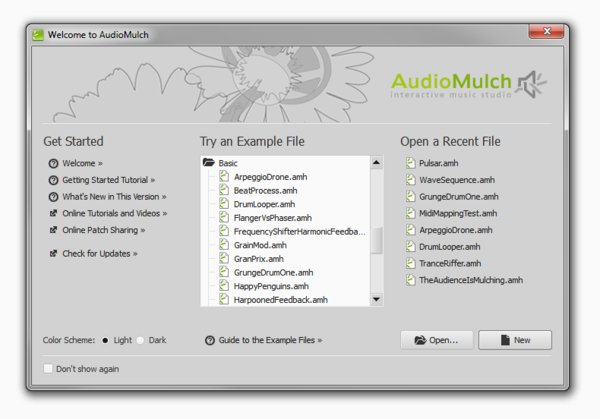Select the Dark color scheme
Viewport: 600px width, 419px height.
[140, 340]
